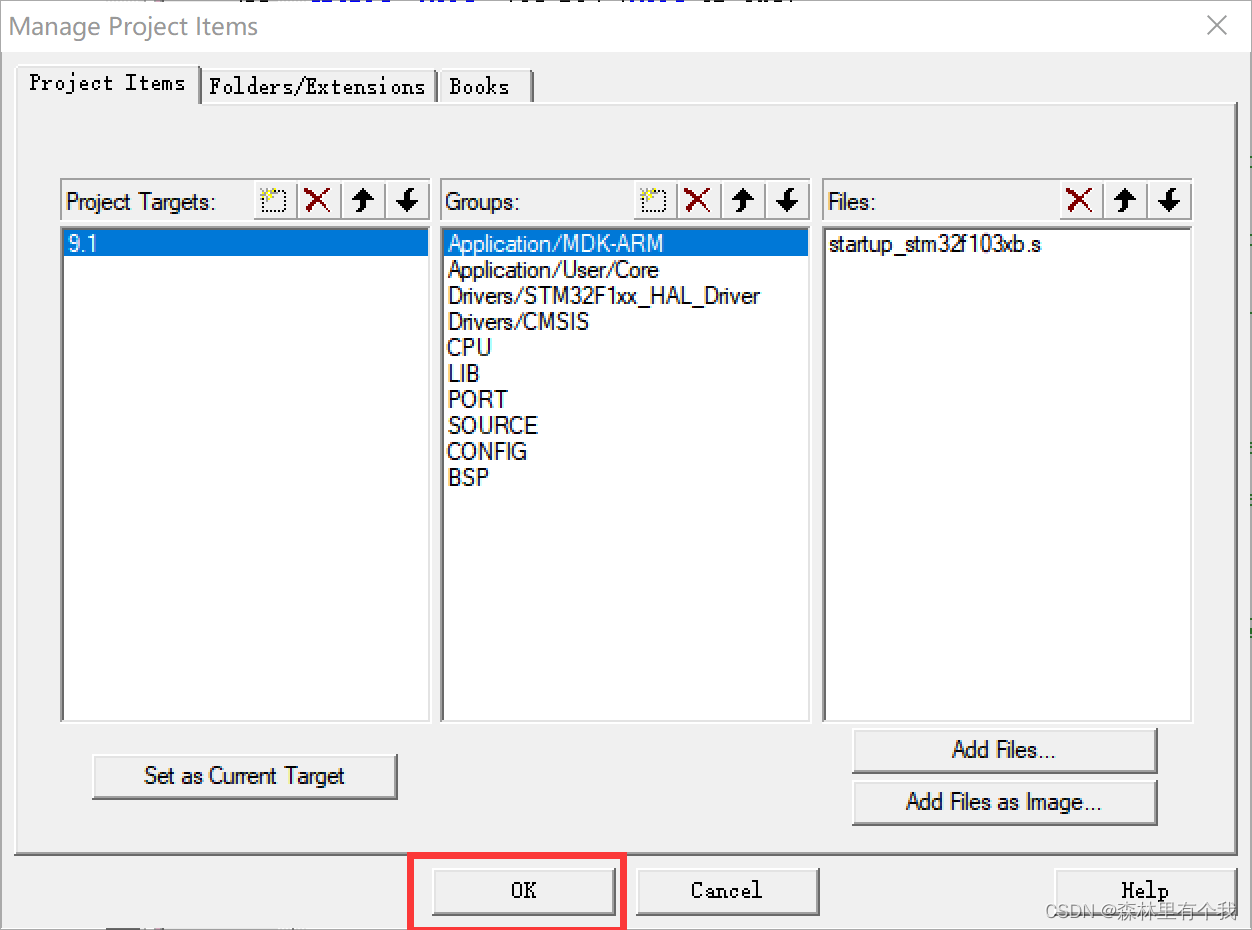The height and width of the screenshot is (930, 1252).
Task: Select the Application/User/Core group
Action: (x=625, y=270)
